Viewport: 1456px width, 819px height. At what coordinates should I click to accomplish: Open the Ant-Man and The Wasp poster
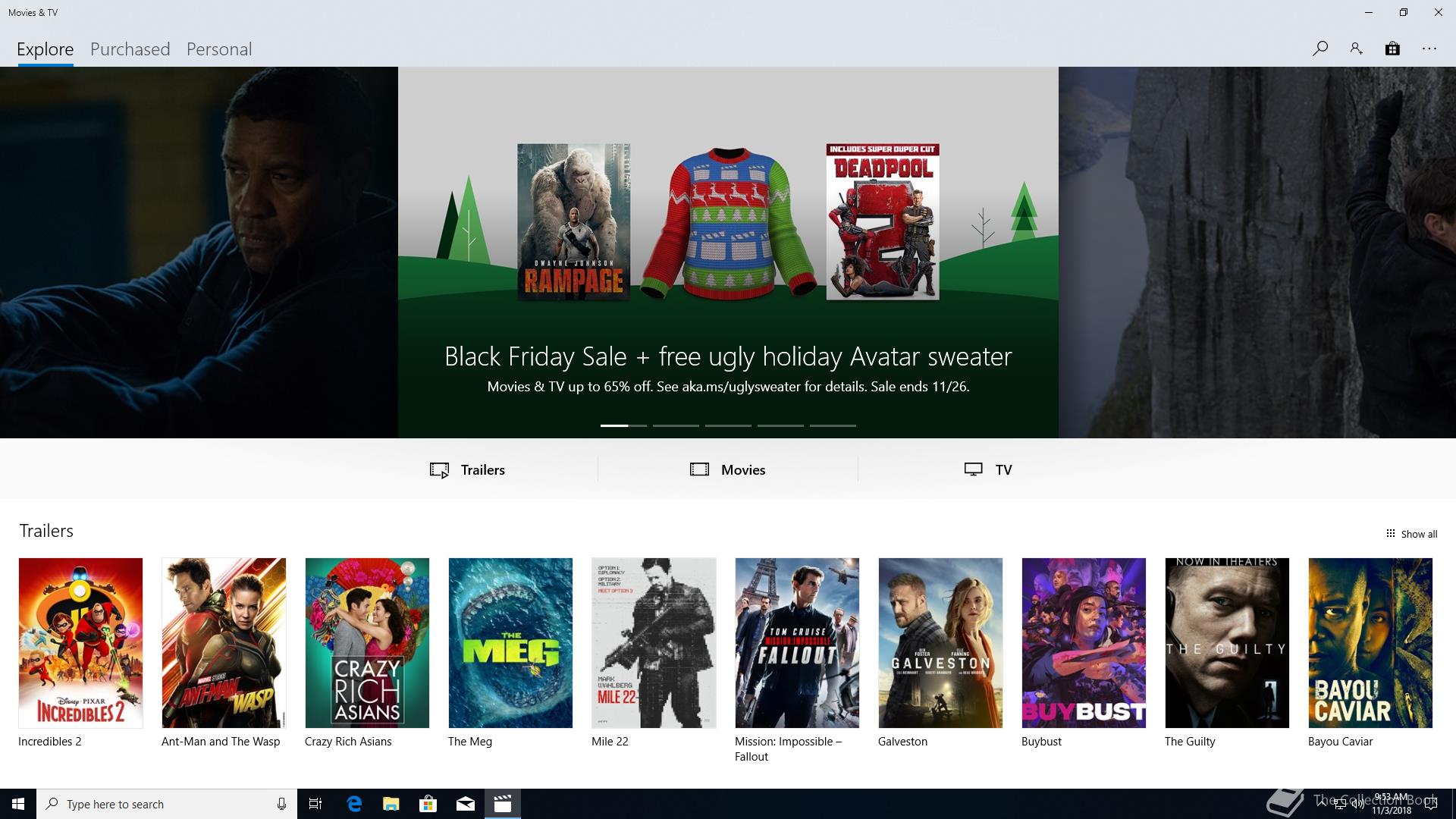pos(224,643)
